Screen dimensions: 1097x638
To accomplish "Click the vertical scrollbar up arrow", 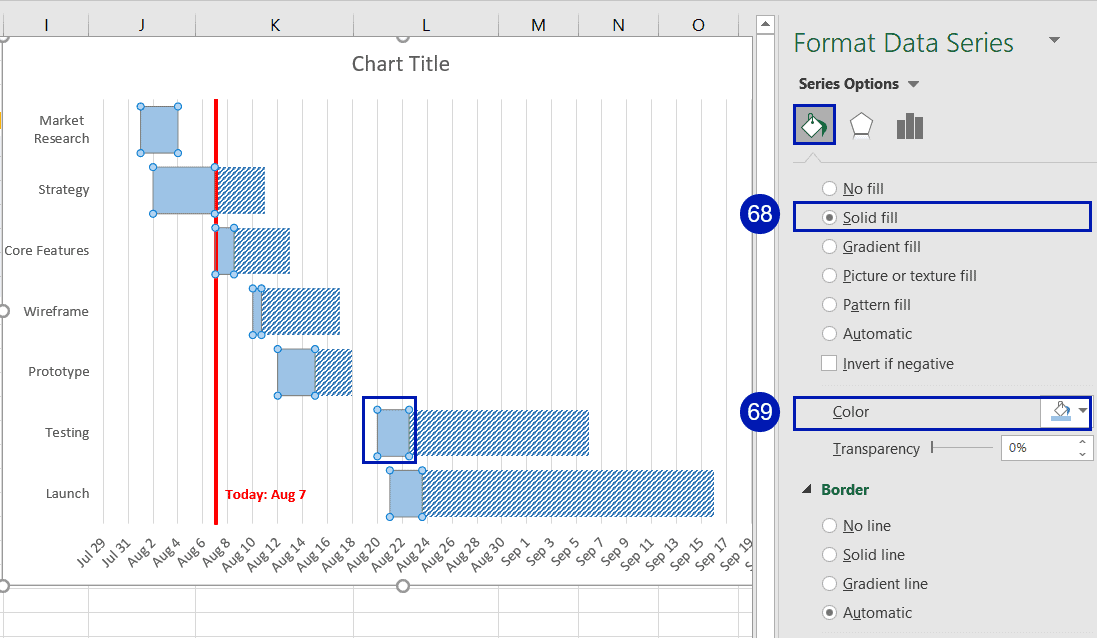I will click(x=763, y=22).
